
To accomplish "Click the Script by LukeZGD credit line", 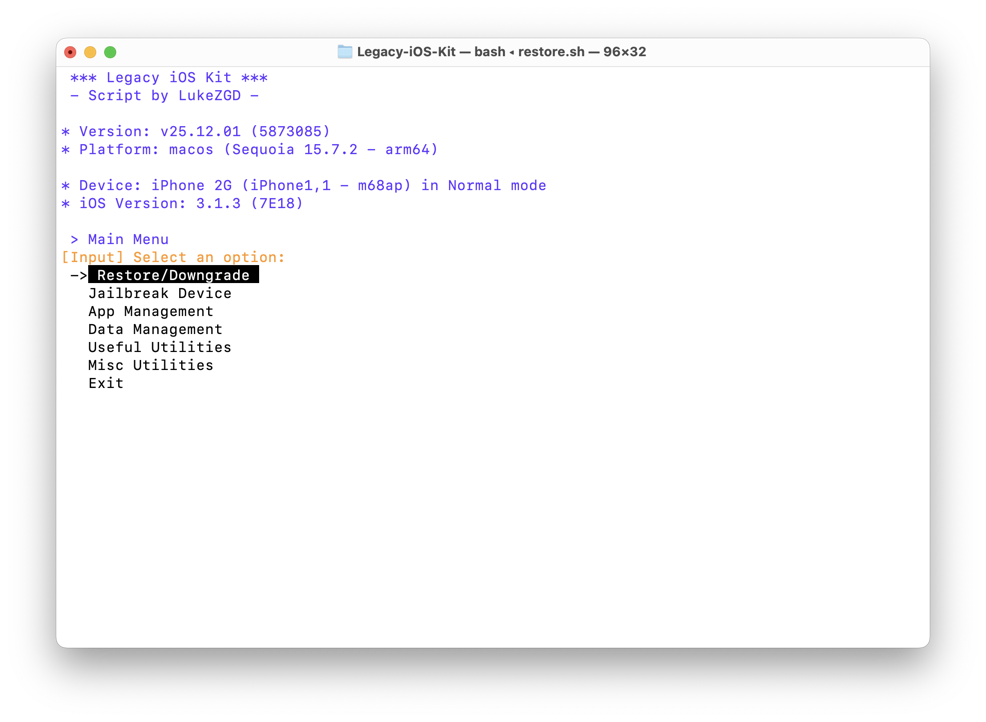I will [165, 96].
